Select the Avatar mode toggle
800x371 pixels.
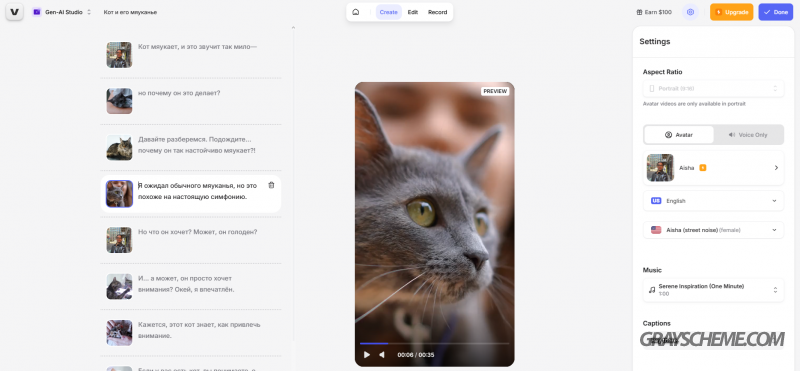coord(679,135)
